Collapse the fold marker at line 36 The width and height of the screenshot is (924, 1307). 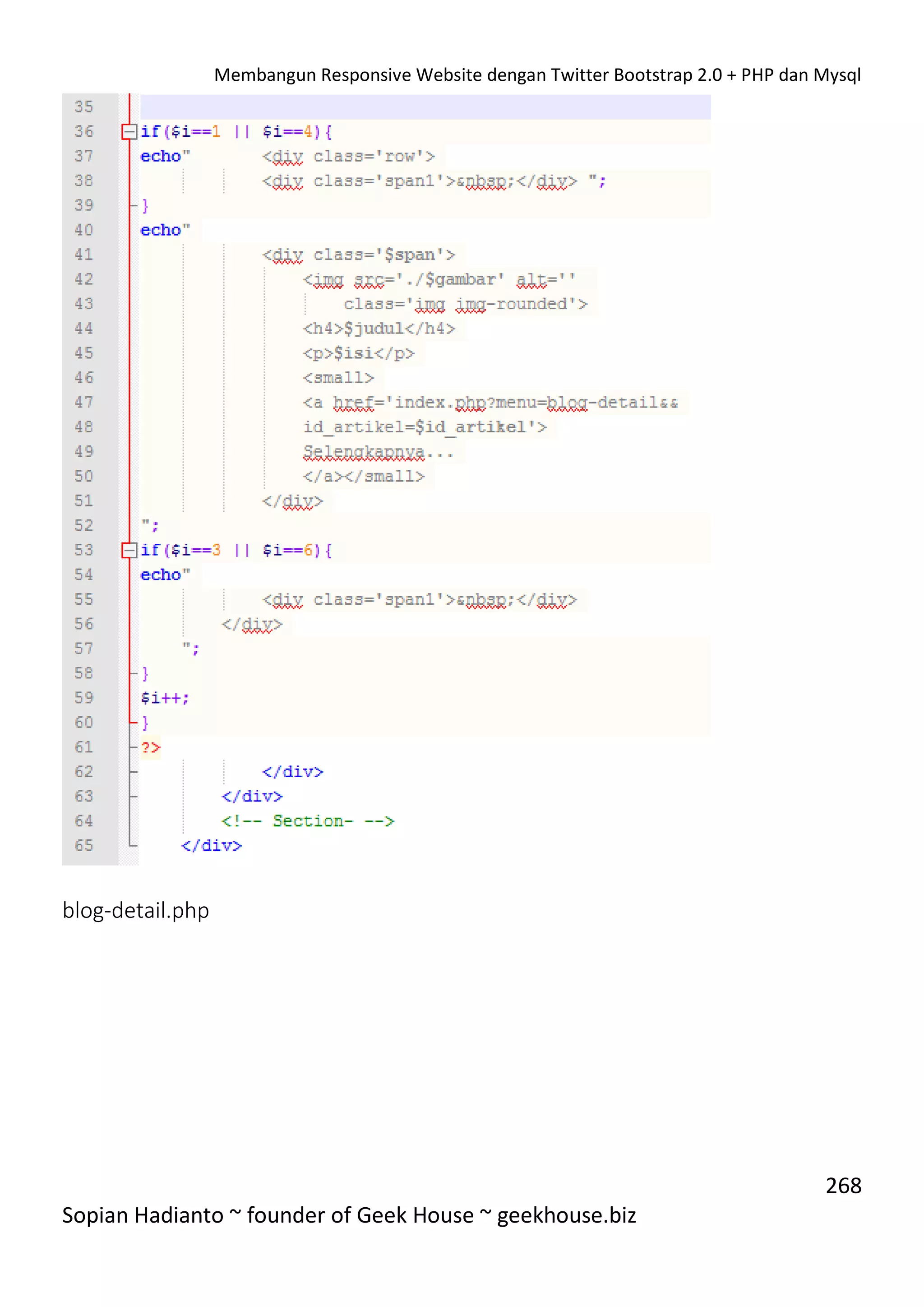(129, 131)
